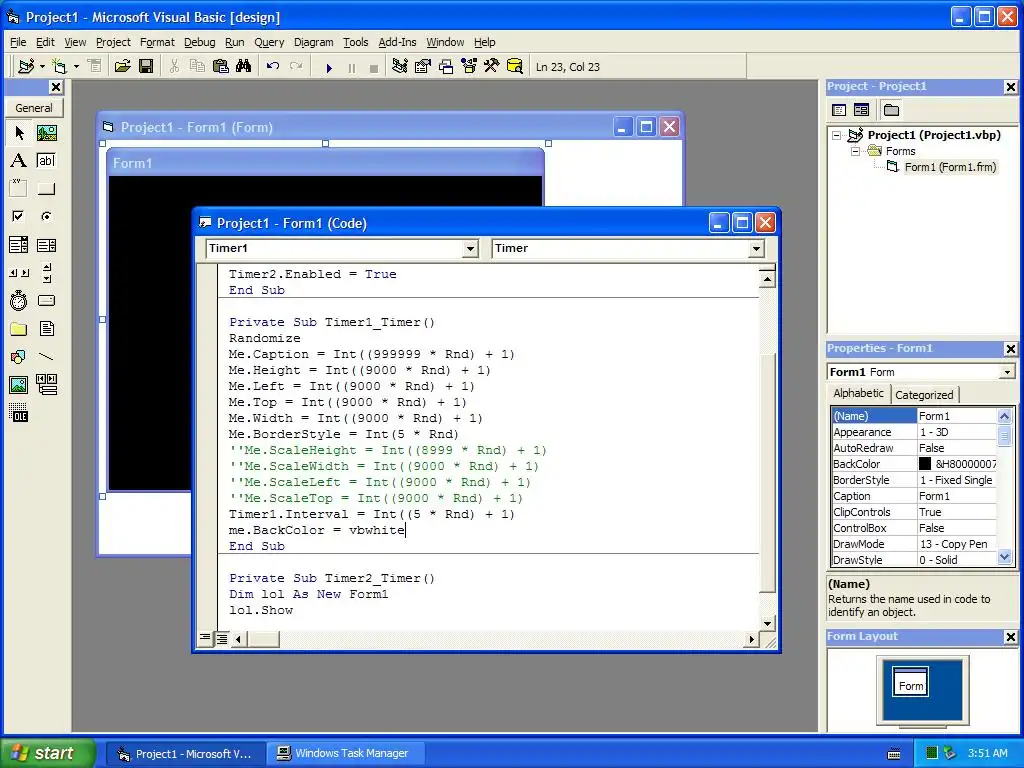Click Form thumbnail in Form Layout
The height and width of the screenshot is (768, 1024).
(910, 682)
